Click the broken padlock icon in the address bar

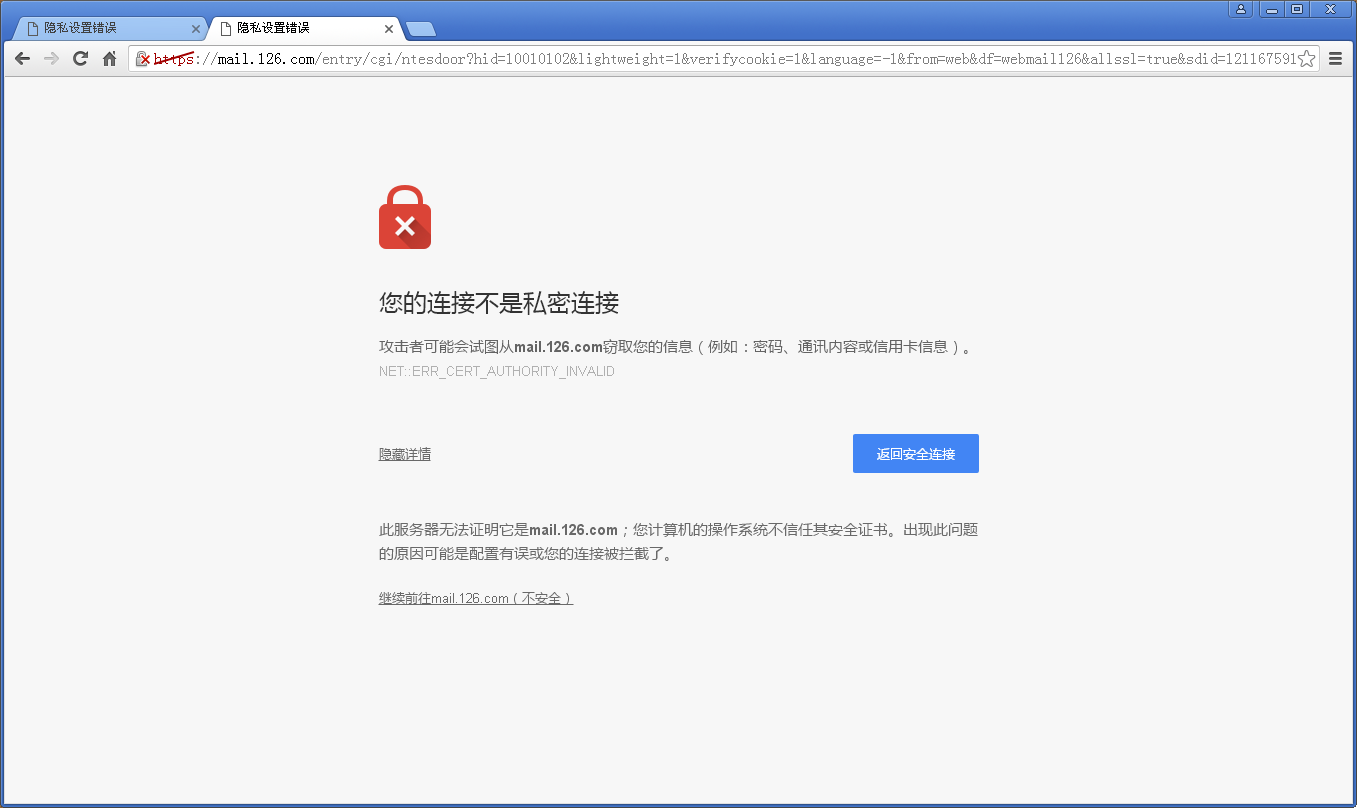(x=143, y=59)
